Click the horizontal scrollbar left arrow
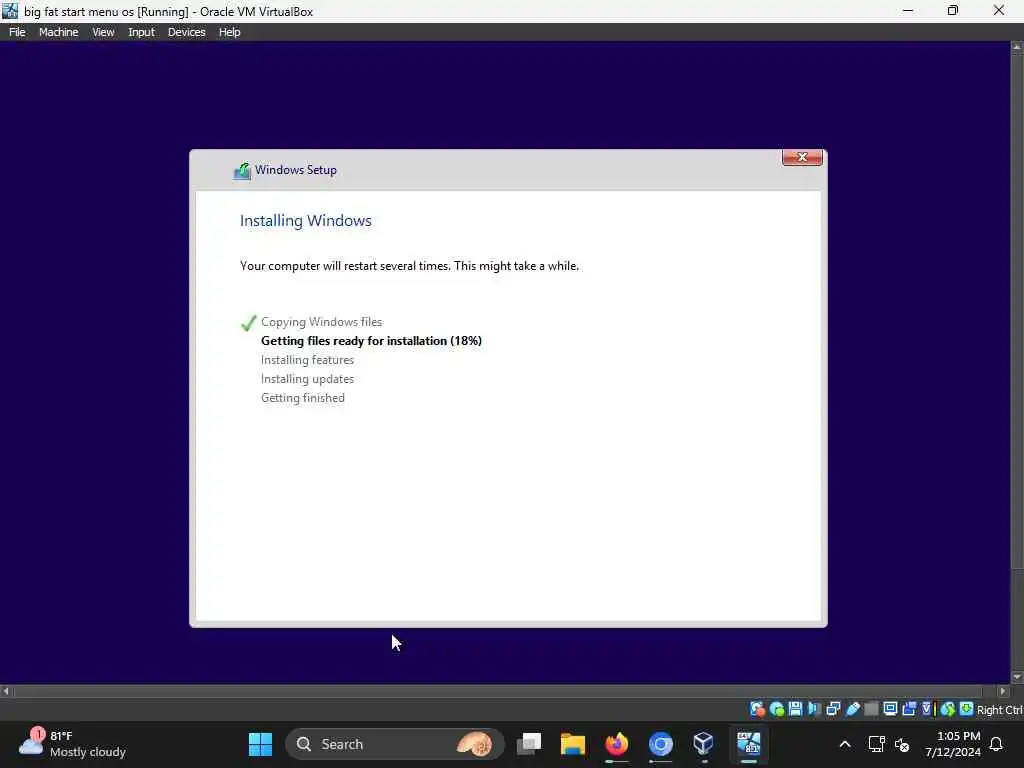Screen dimensions: 1024x768 pos(6,691)
